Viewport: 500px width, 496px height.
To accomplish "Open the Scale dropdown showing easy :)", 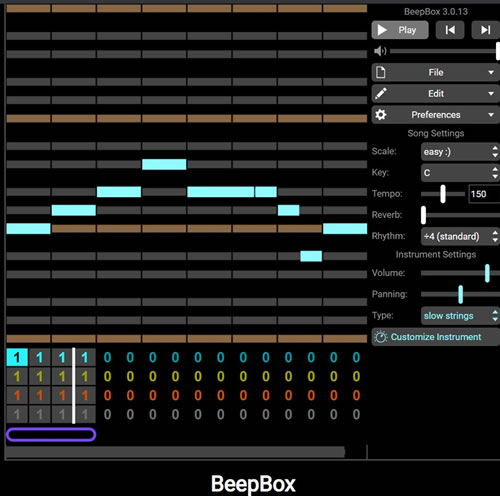I will click(x=460, y=152).
